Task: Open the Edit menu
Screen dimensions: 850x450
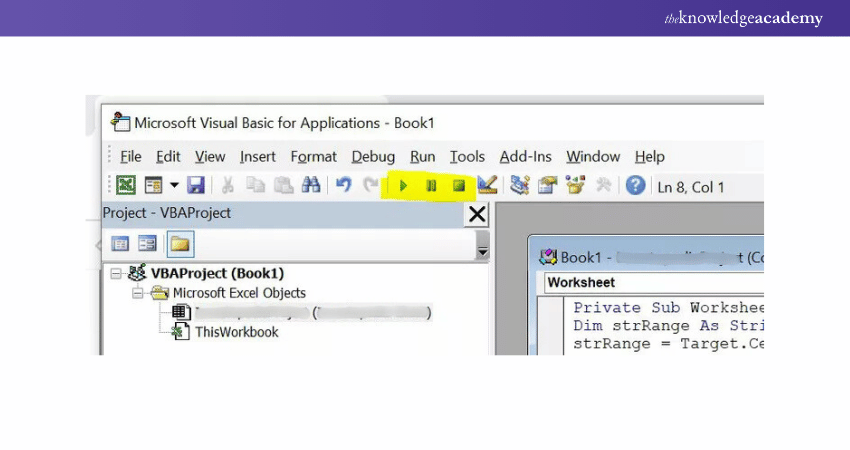Action: [168, 157]
